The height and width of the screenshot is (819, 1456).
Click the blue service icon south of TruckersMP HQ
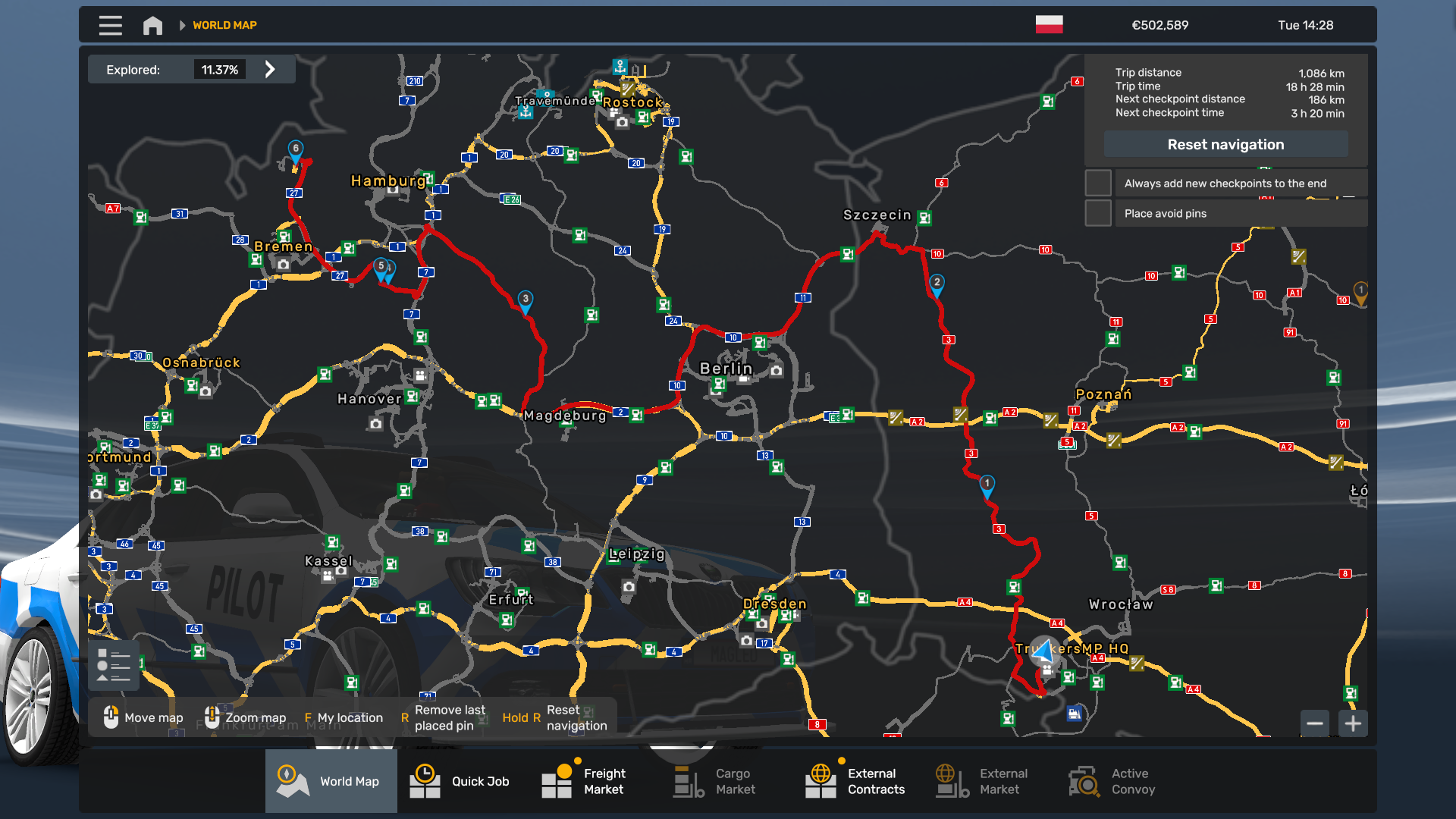tap(1075, 713)
